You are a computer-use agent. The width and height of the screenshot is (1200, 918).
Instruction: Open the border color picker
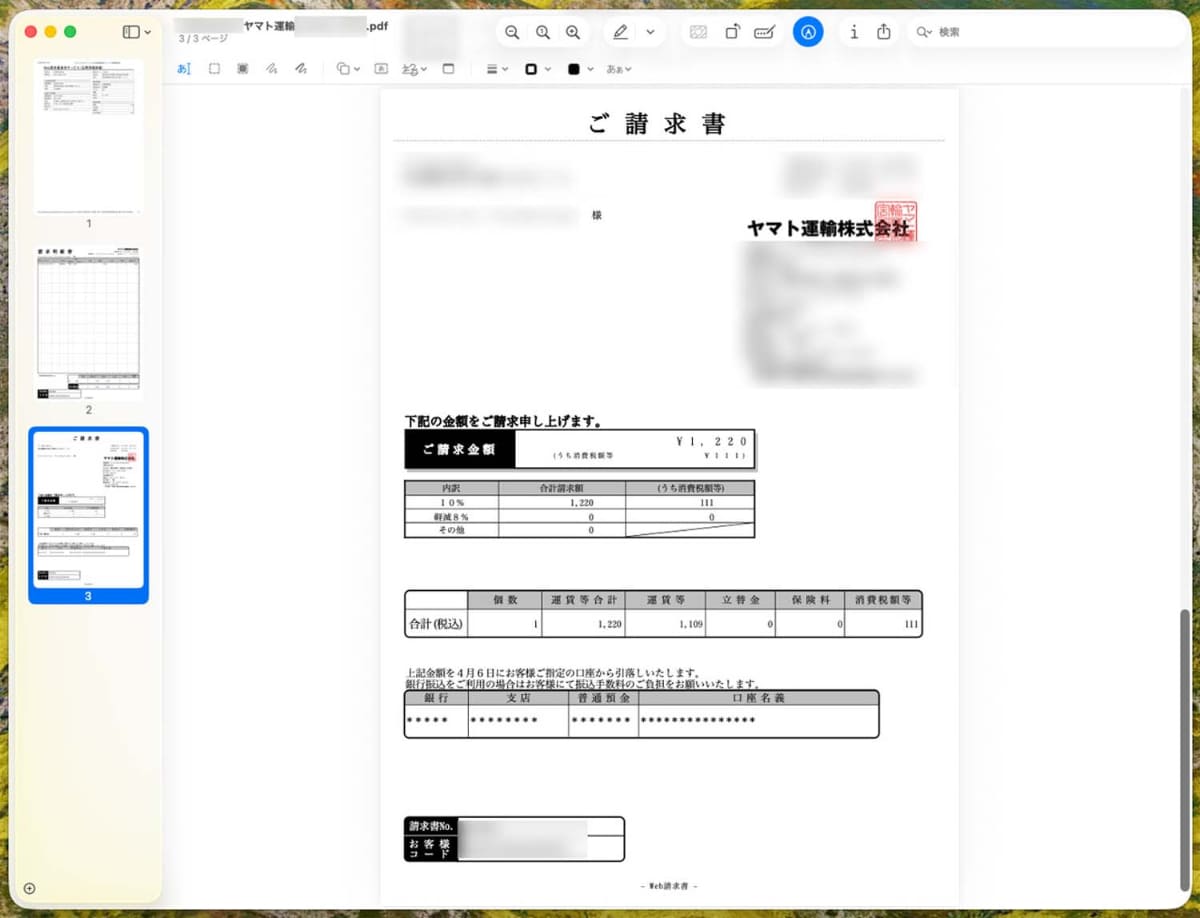click(x=538, y=69)
